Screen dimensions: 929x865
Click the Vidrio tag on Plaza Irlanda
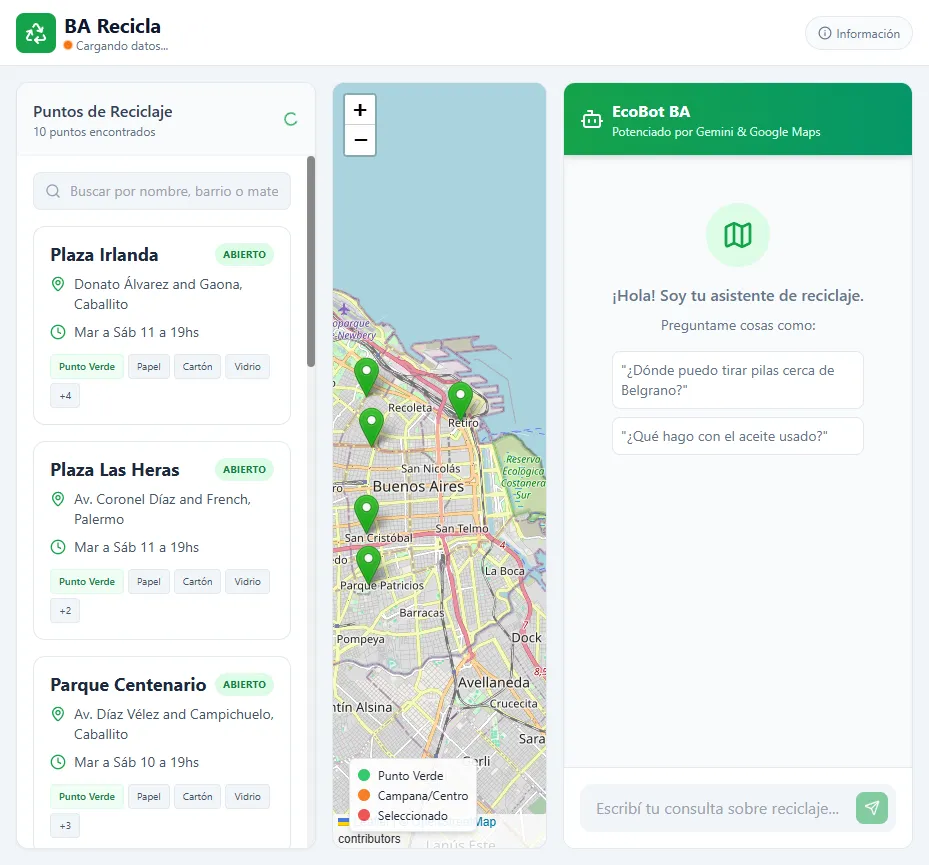click(247, 366)
